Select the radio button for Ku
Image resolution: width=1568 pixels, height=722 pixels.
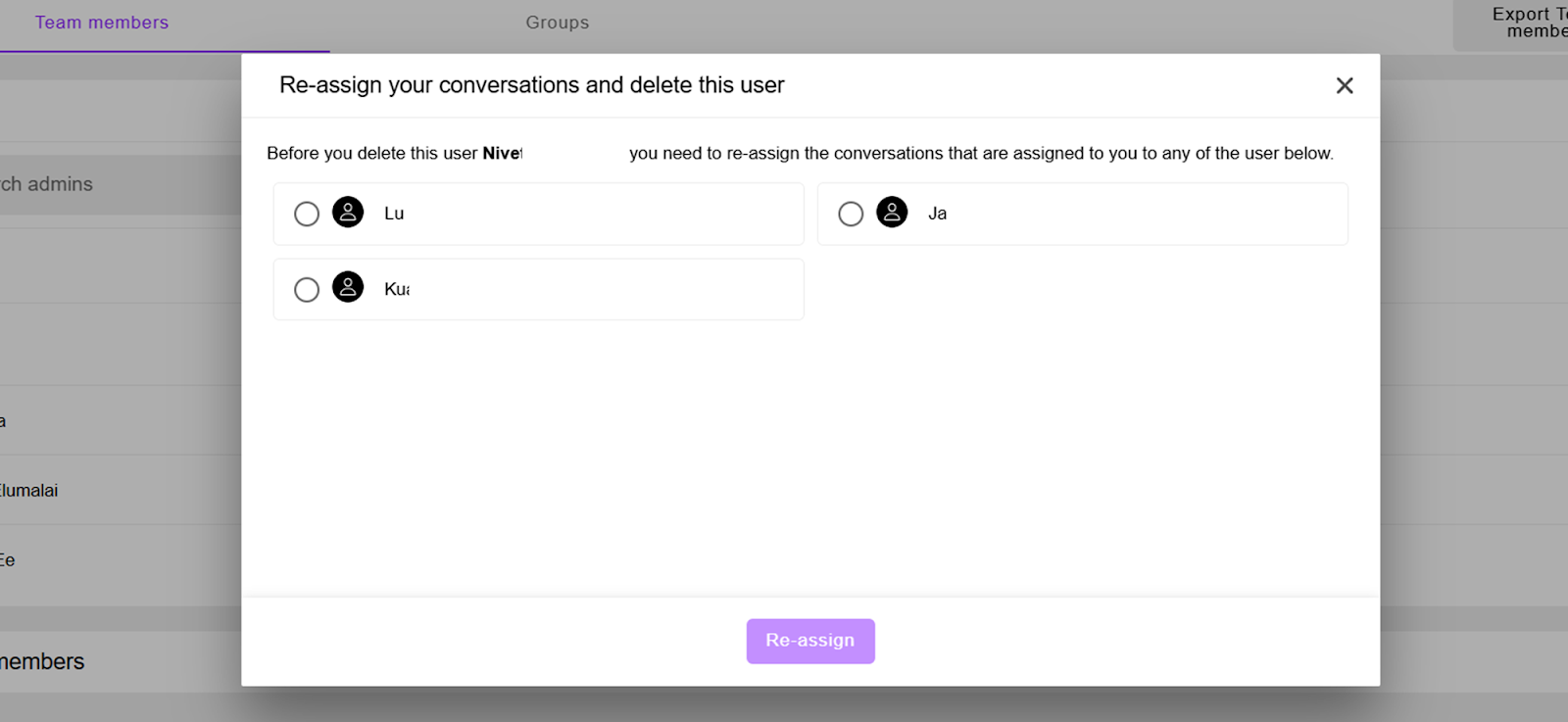click(307, 290)
